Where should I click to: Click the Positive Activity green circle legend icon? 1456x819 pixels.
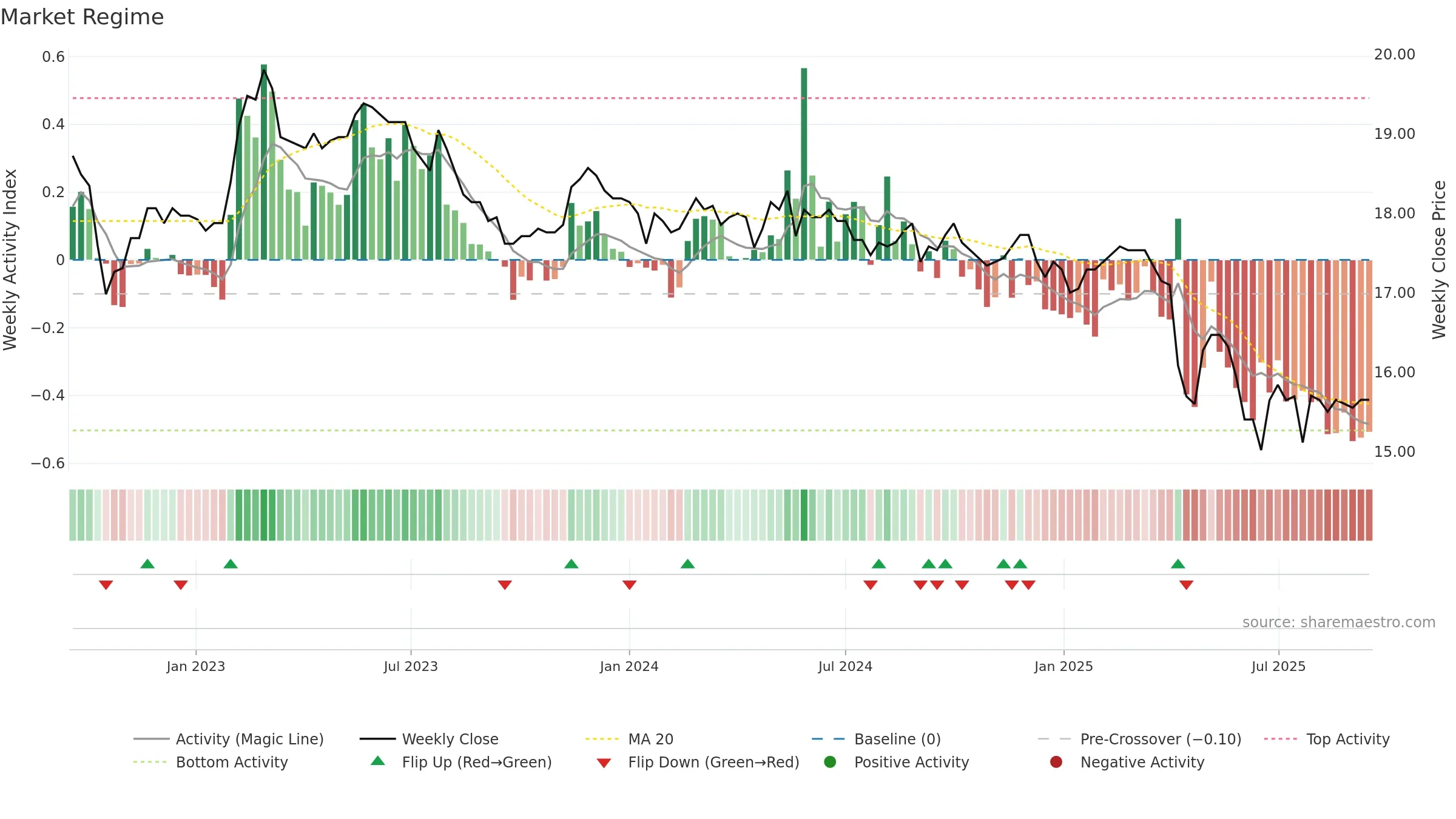pyautogui.click(x=830, y=761)
